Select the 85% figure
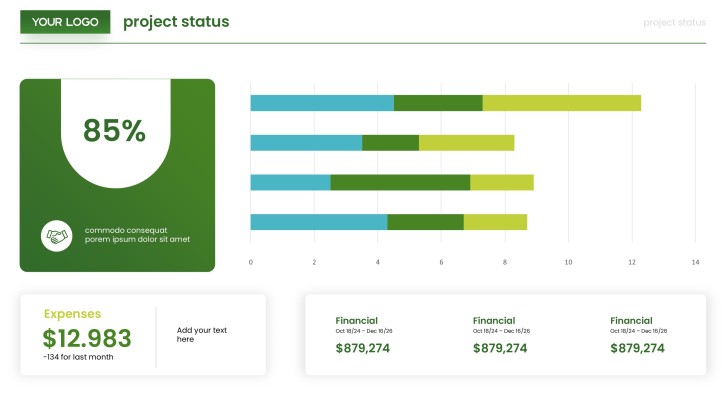The image size is (726, 408). pos(114,130)
